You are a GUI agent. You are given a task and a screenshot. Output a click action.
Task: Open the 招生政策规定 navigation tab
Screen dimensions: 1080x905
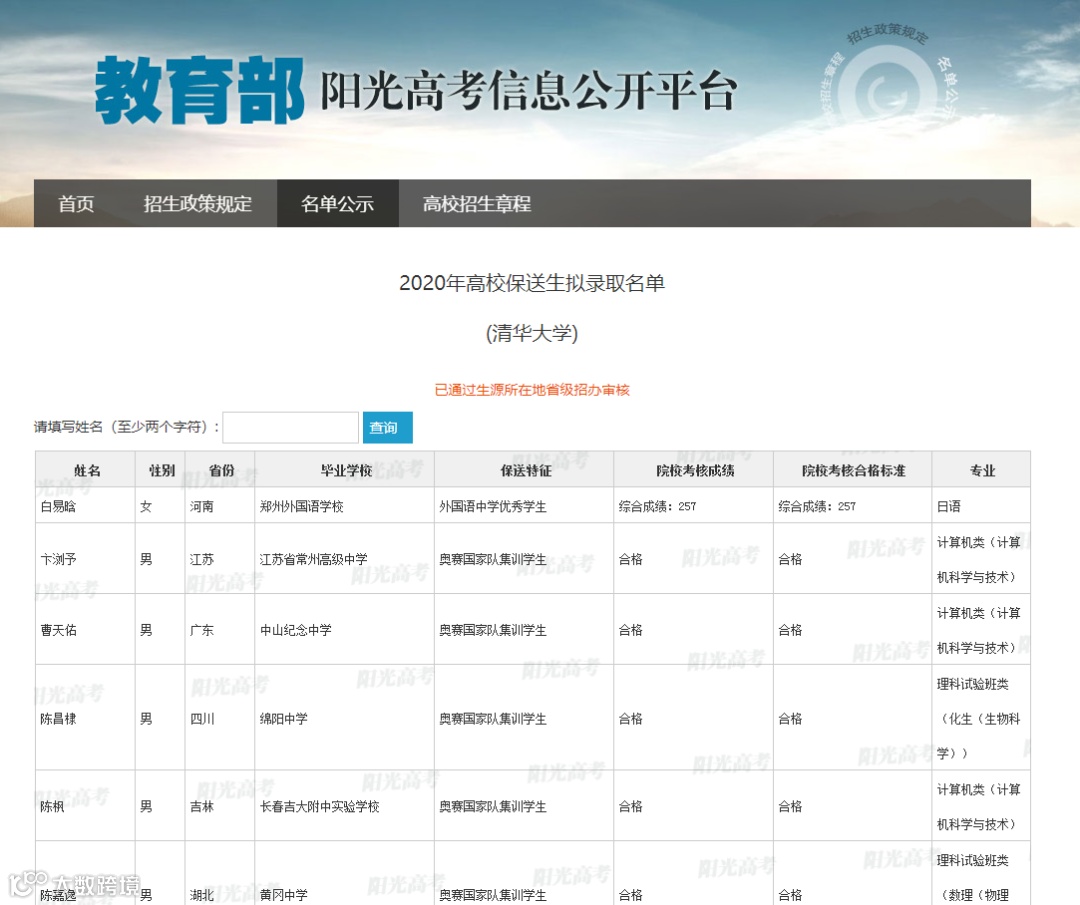click(198, 204)
